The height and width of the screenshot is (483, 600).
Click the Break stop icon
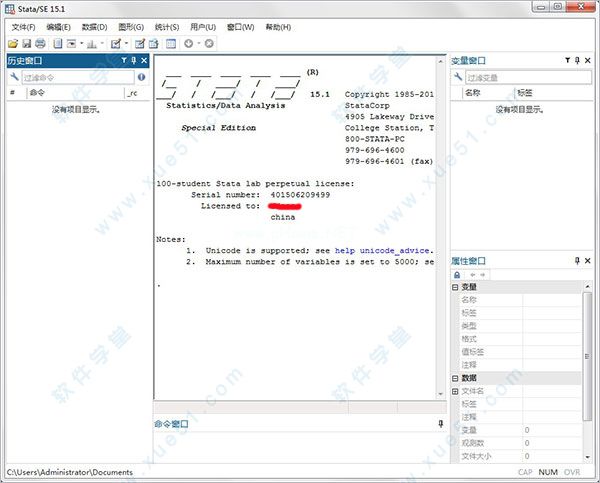(209, 44)
